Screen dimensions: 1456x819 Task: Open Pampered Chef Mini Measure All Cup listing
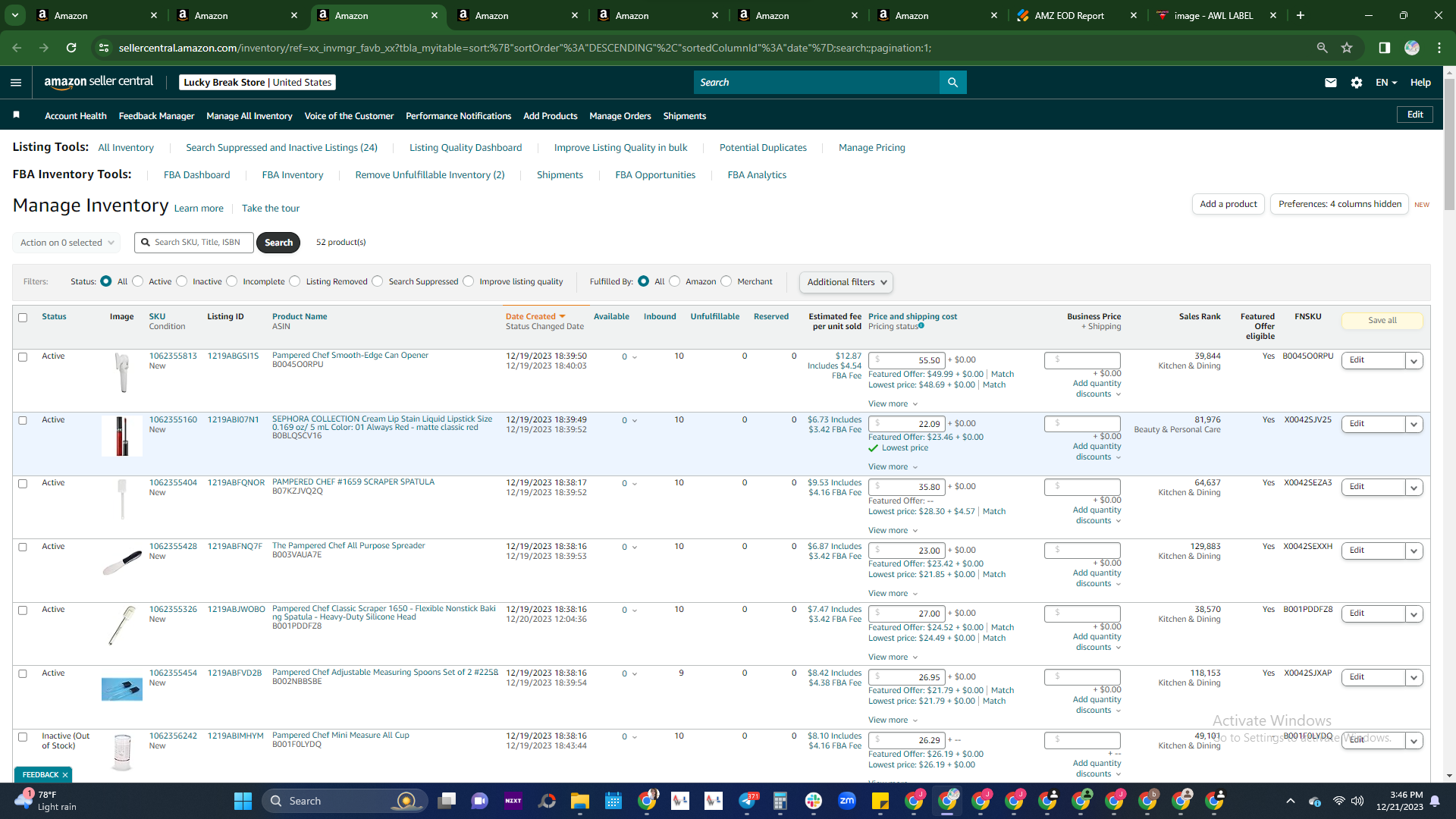coord(340,736)
